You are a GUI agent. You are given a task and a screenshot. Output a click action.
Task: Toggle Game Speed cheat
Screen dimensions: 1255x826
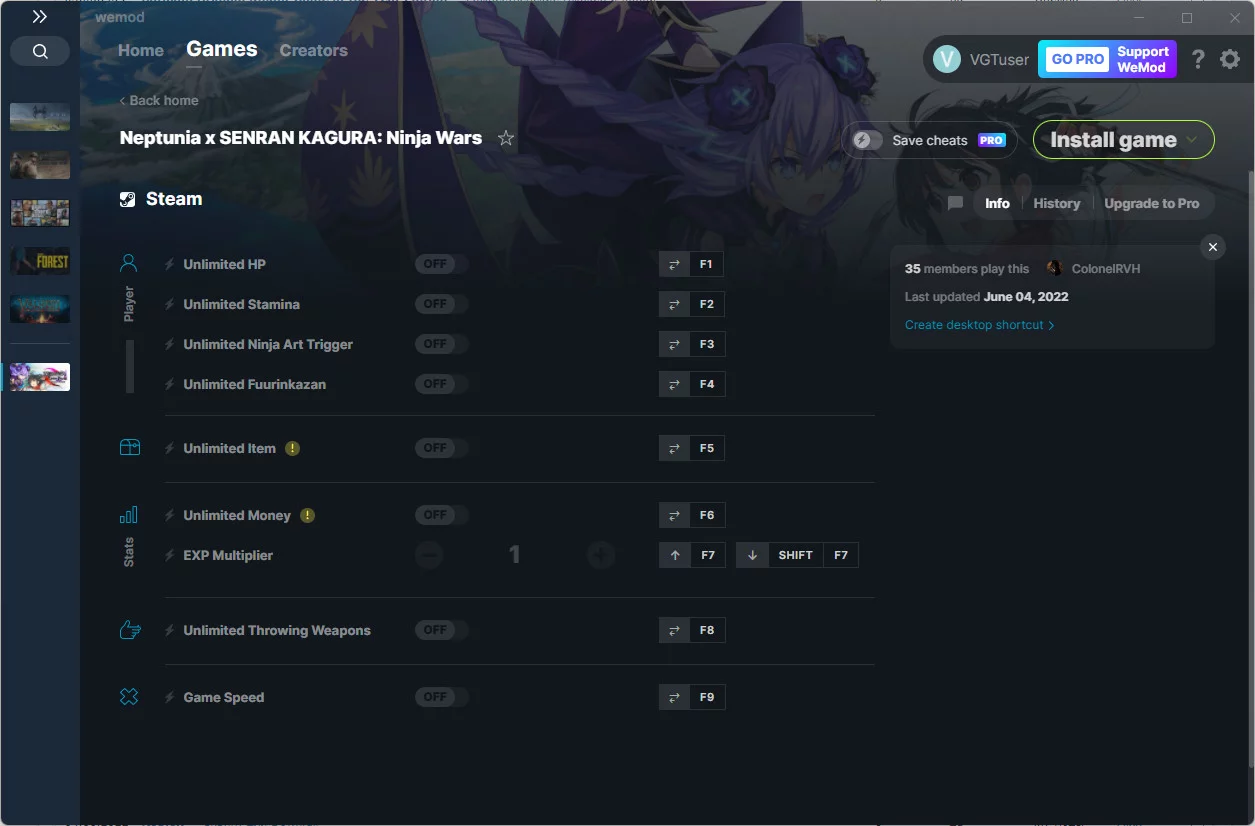click(441, 697)
